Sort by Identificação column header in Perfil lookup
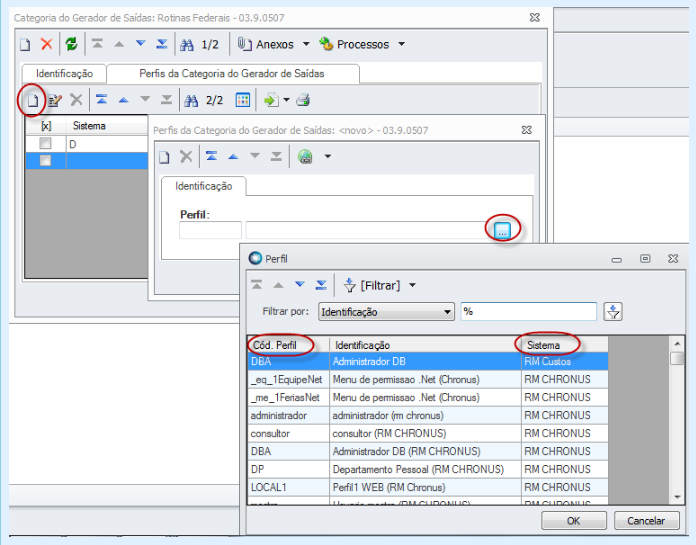 (425, 345)
